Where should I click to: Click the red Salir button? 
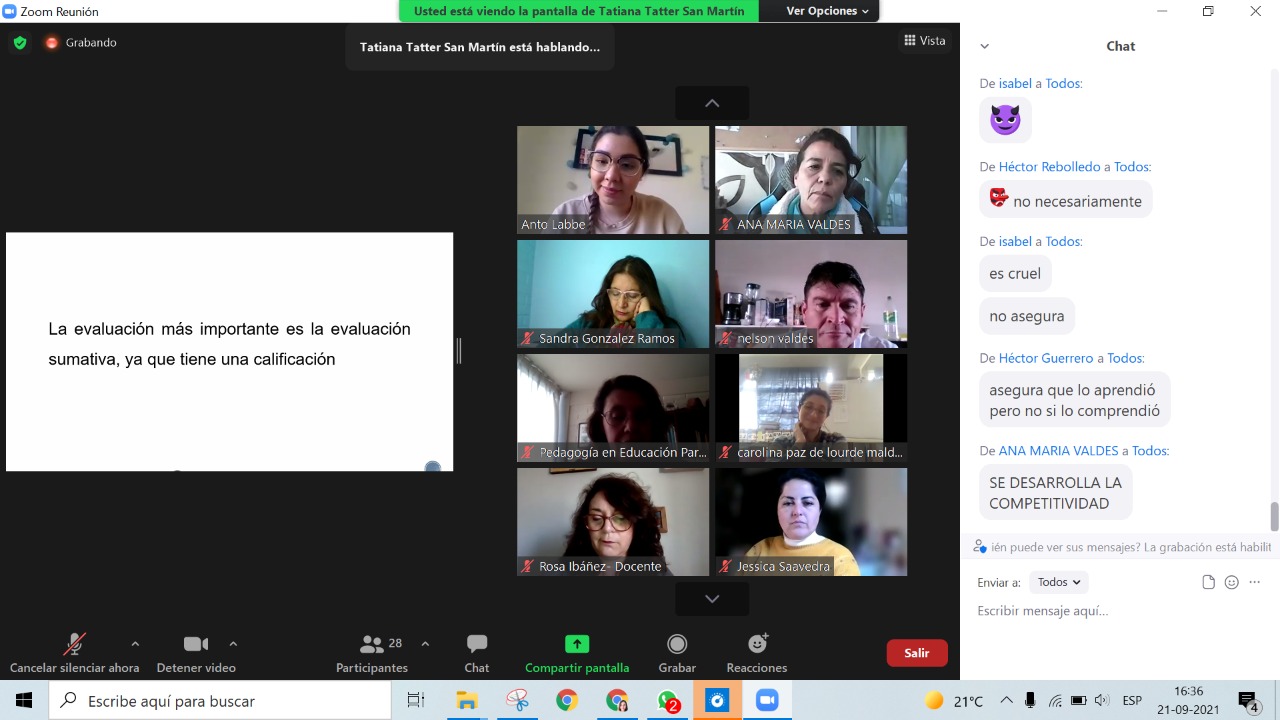coord(916,653)
